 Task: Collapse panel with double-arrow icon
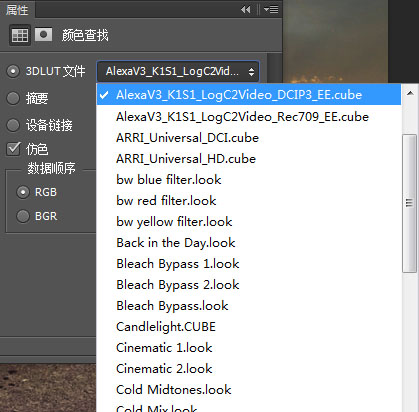pyautogui.click(x=246, y=10)
